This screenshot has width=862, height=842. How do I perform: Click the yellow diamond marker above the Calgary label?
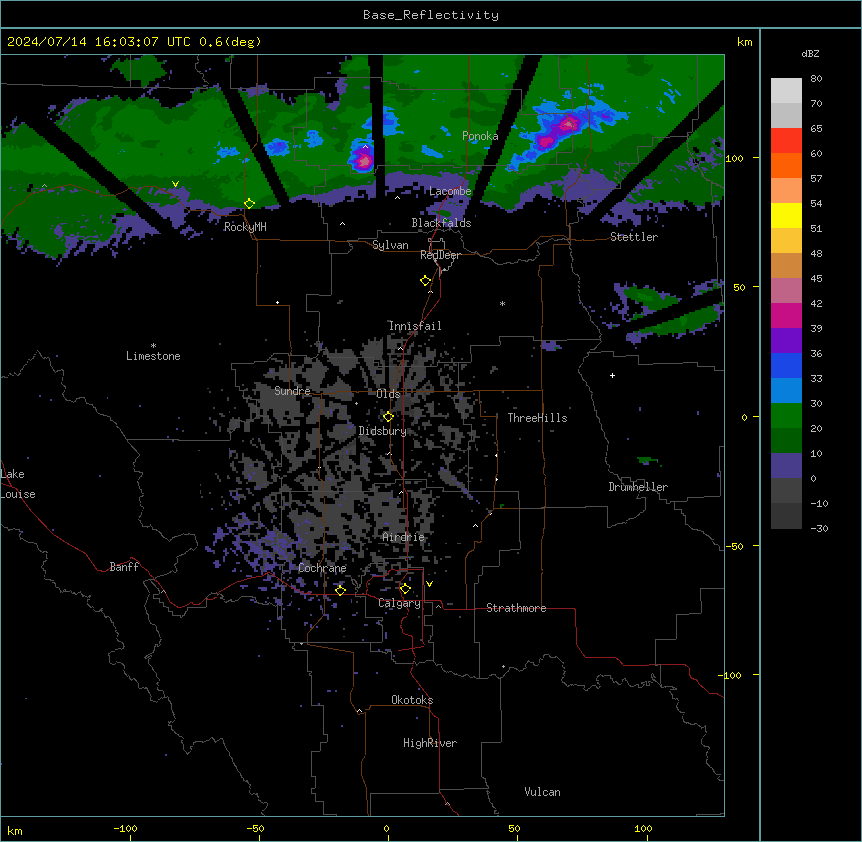click(x=405, y=589)
